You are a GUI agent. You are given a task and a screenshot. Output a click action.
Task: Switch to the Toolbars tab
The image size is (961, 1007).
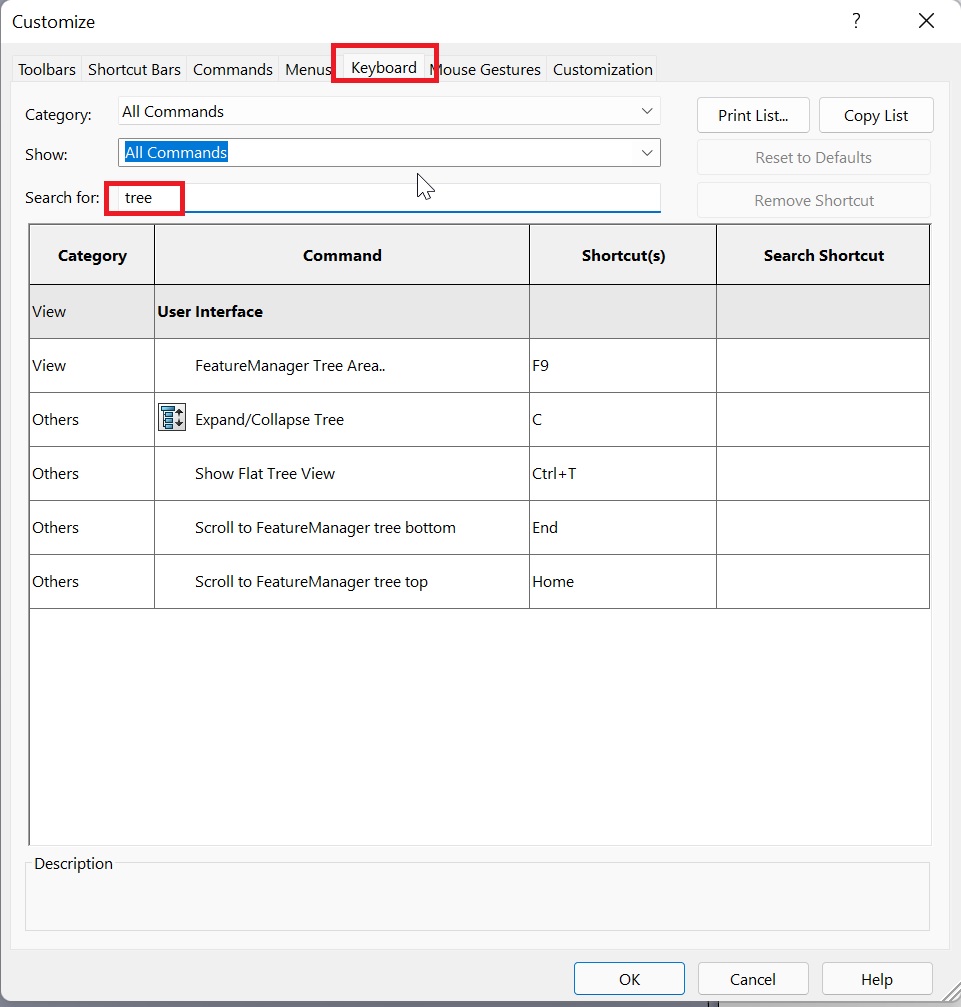pyautogui.click(x=47, y=69)
